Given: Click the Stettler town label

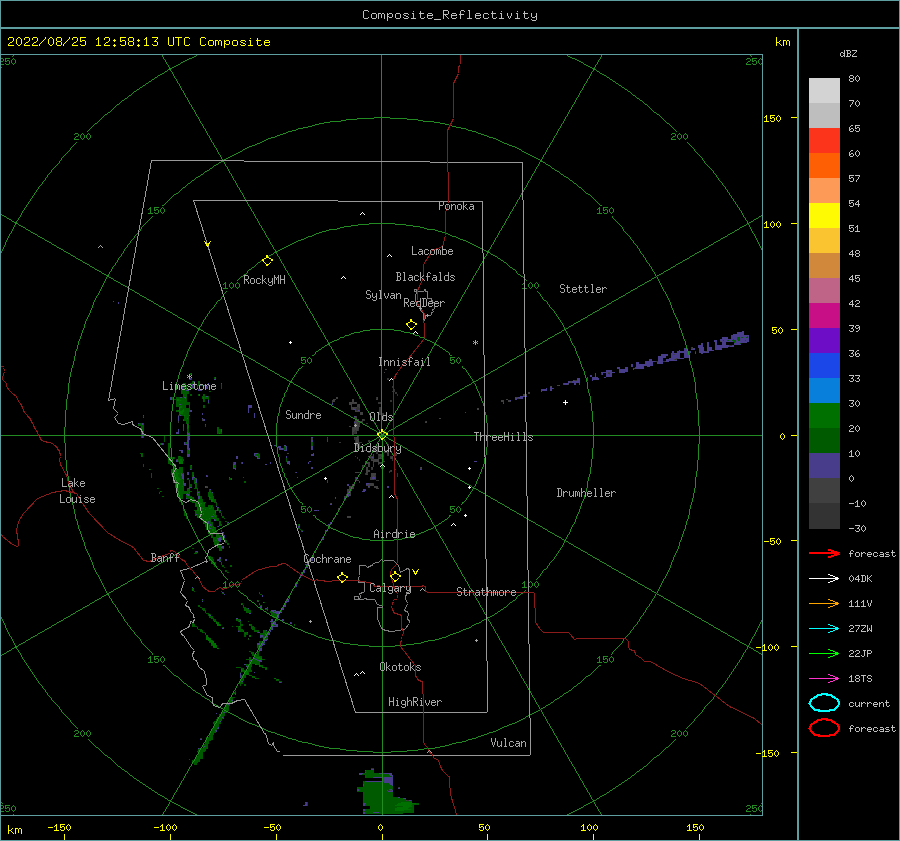Looking at the screenshot, I should pyautogui.click(x=583, y=289).
